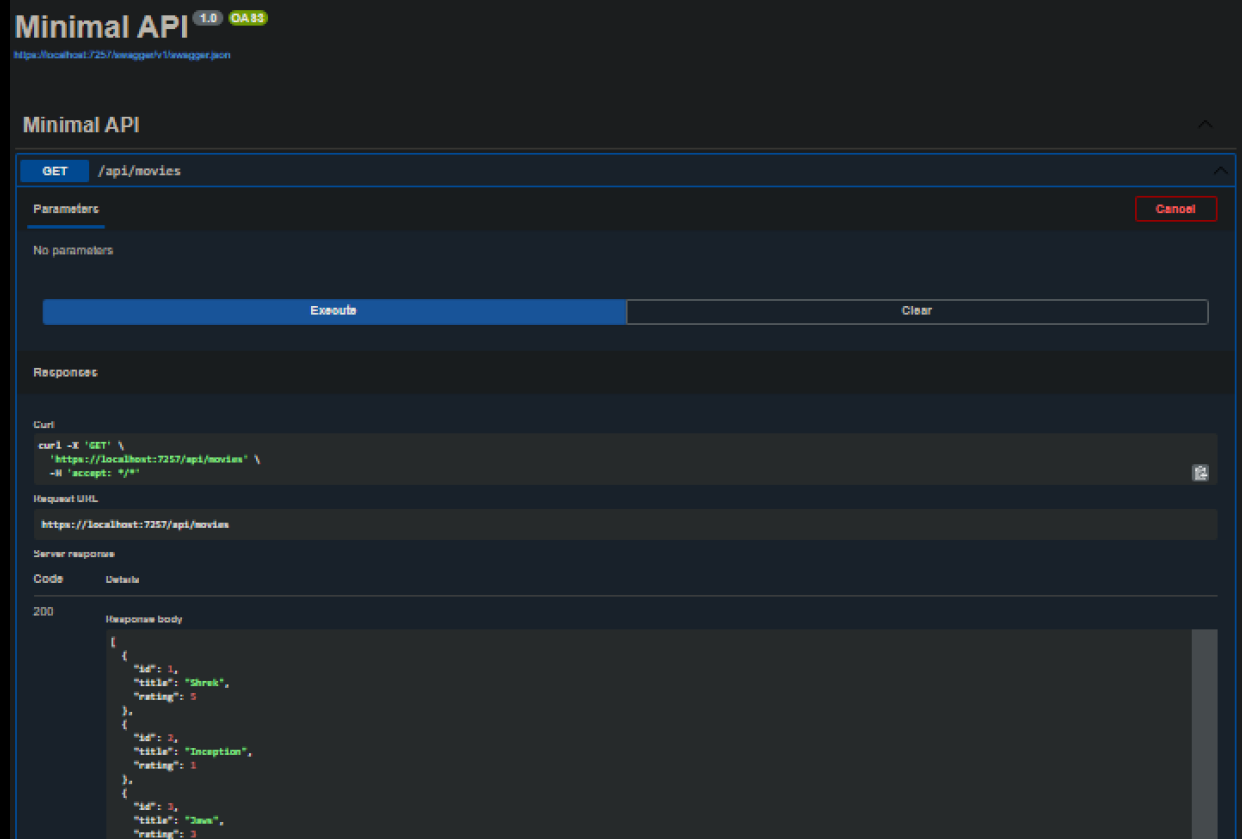Viewport: 1242px width, 839px height.
Task: Click the OAS3 badge
Action: click(247, 18)
